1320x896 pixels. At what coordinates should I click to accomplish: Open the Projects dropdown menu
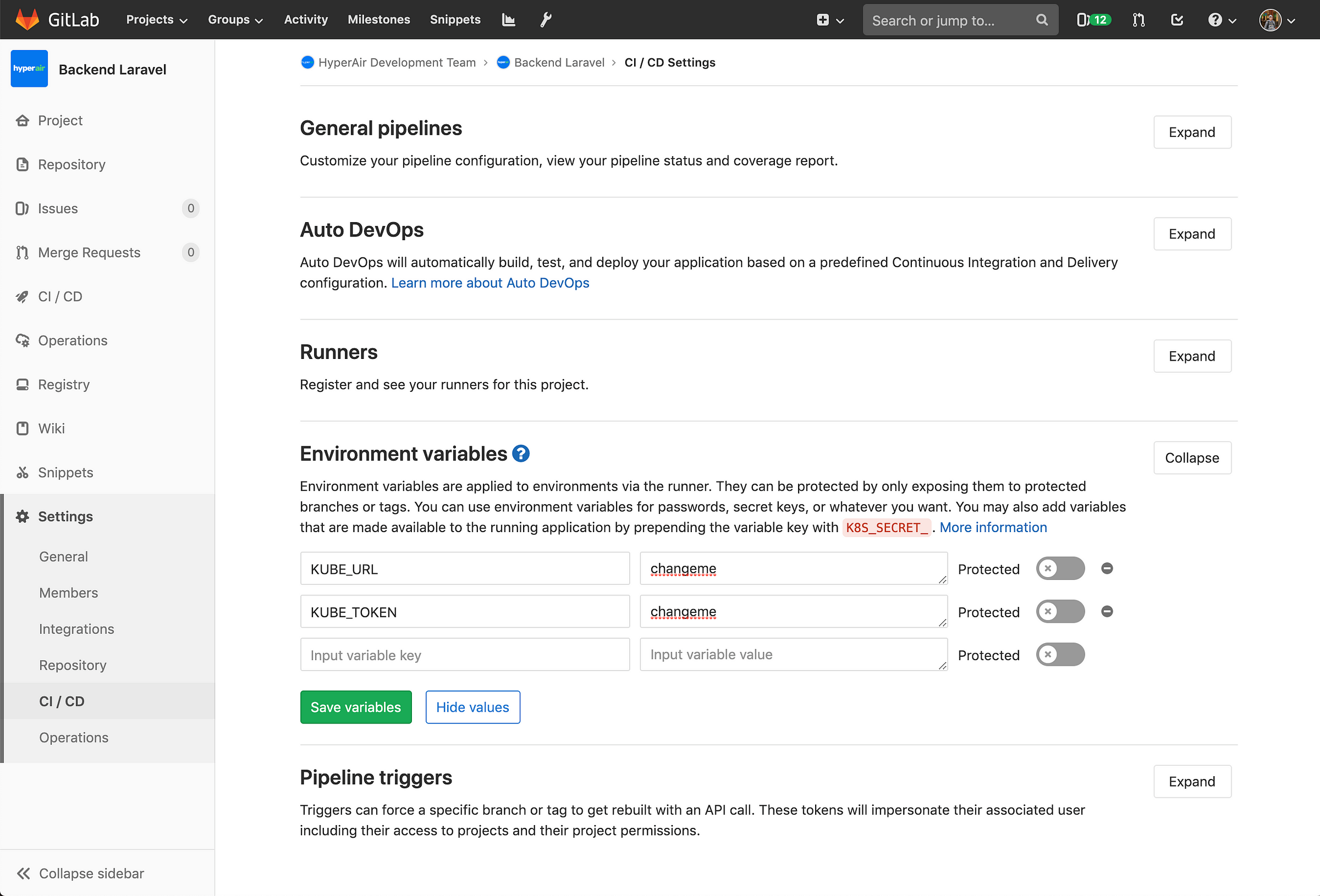[157, 20]
